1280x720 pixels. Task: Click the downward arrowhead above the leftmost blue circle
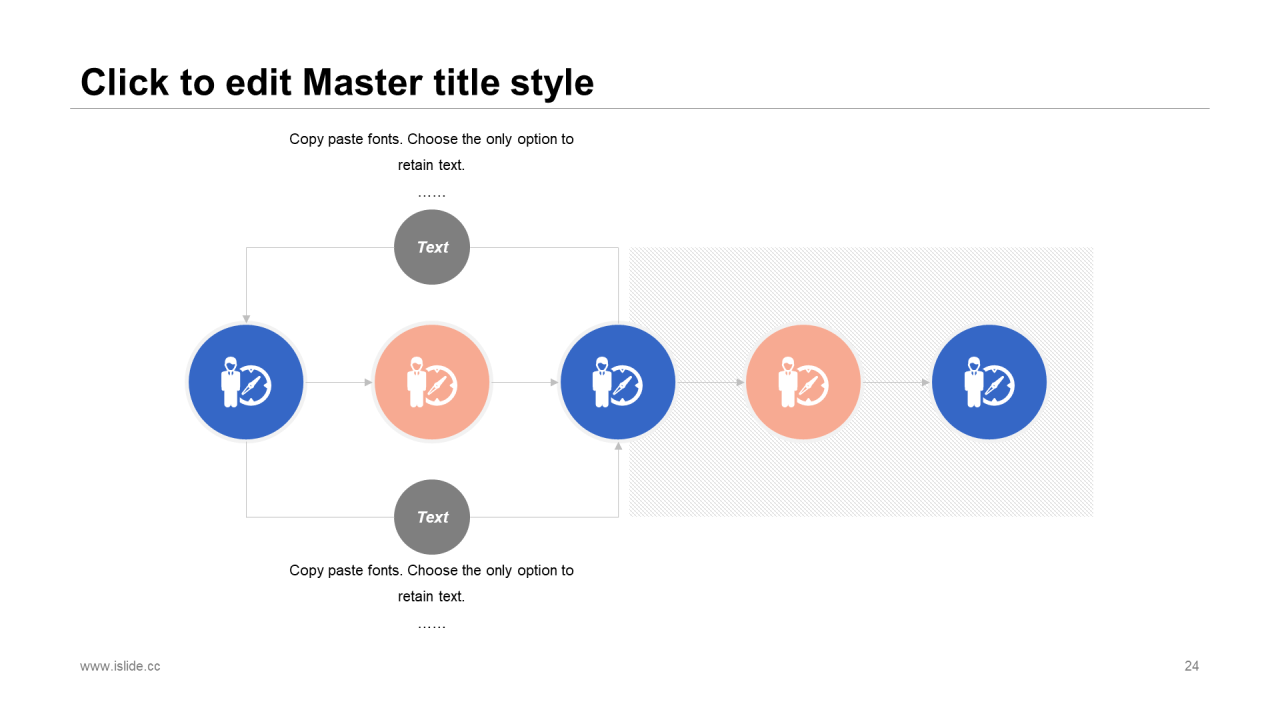pyautogui.click(x=246, y=318)
